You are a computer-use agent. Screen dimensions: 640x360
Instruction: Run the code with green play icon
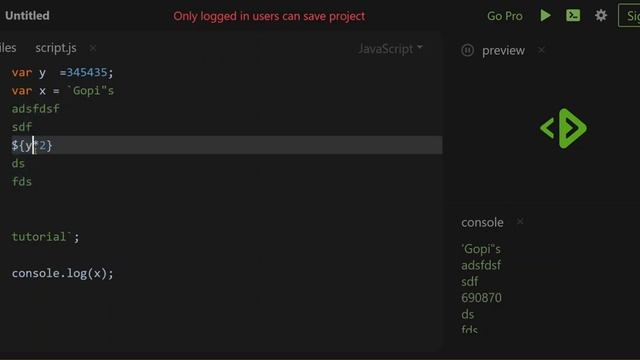click(545, 16)
